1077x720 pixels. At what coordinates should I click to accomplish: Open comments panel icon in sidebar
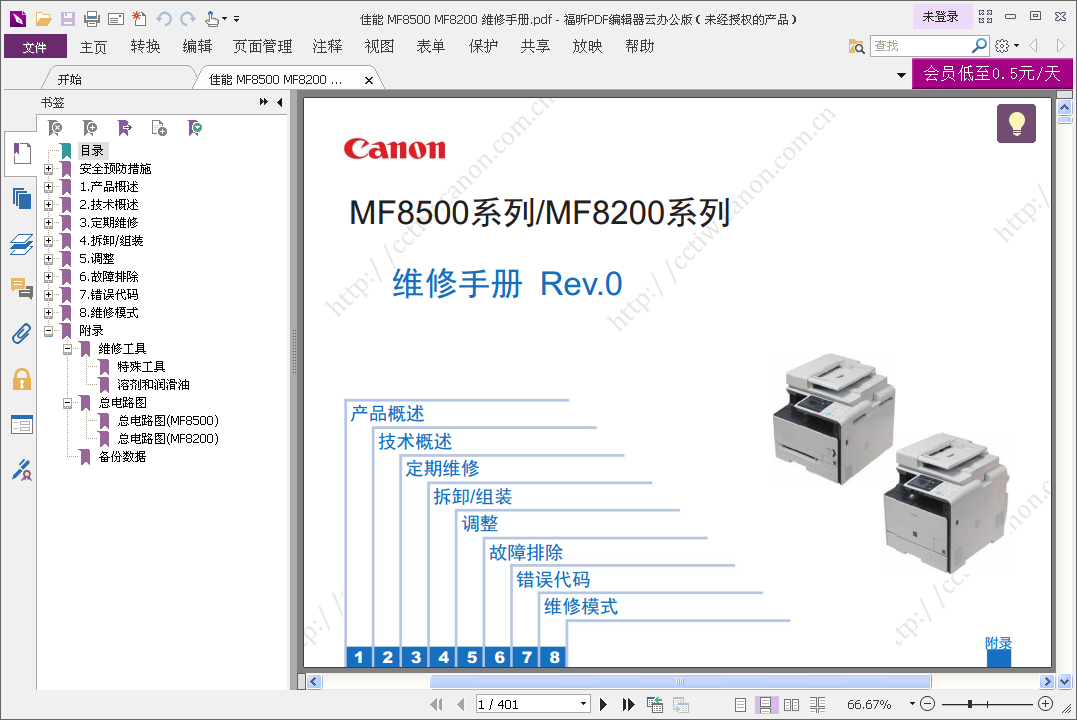click(22, 289)
